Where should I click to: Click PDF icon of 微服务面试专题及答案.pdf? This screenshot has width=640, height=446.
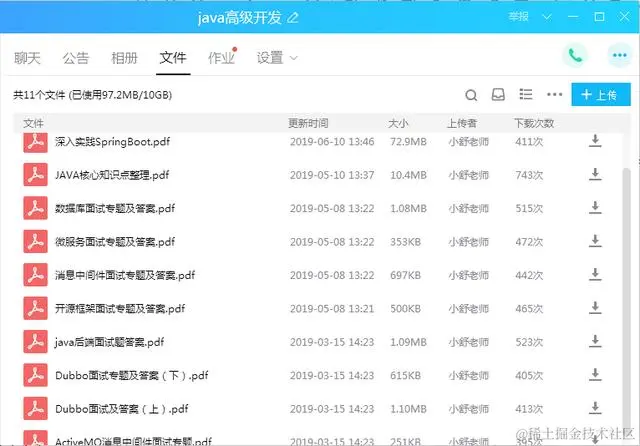[36, 242]
